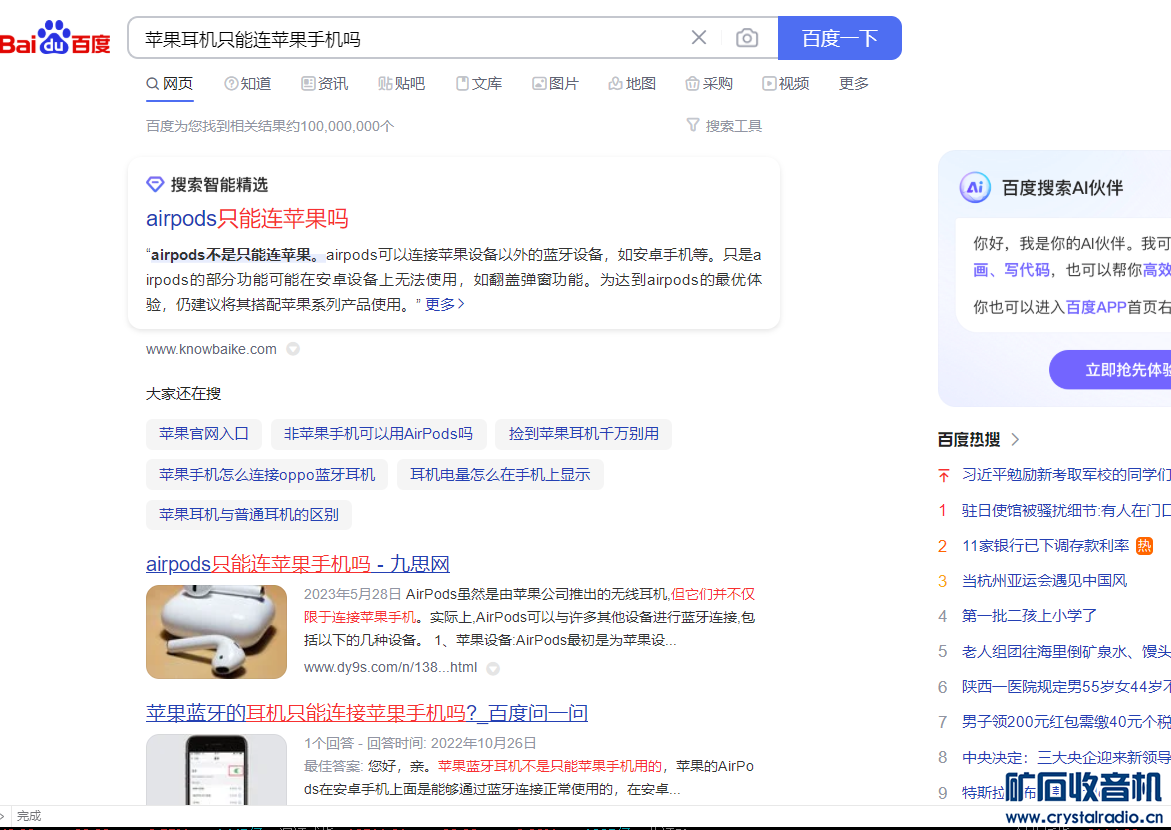Image resolution: width=1171 pixels, height=830 pixels.
Task: Expand 百度热搜 with chevron arrow
Action: click(x=1014, y=439)
